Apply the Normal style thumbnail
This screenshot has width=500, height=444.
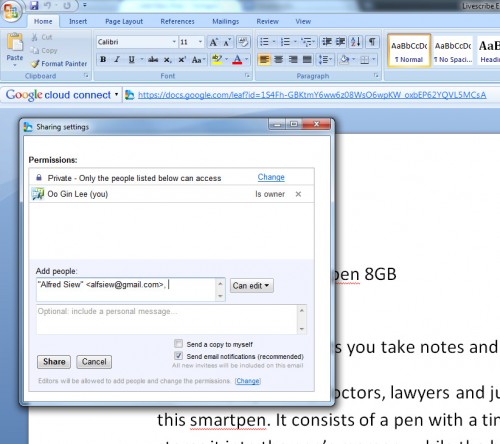(x=409, y=51)
